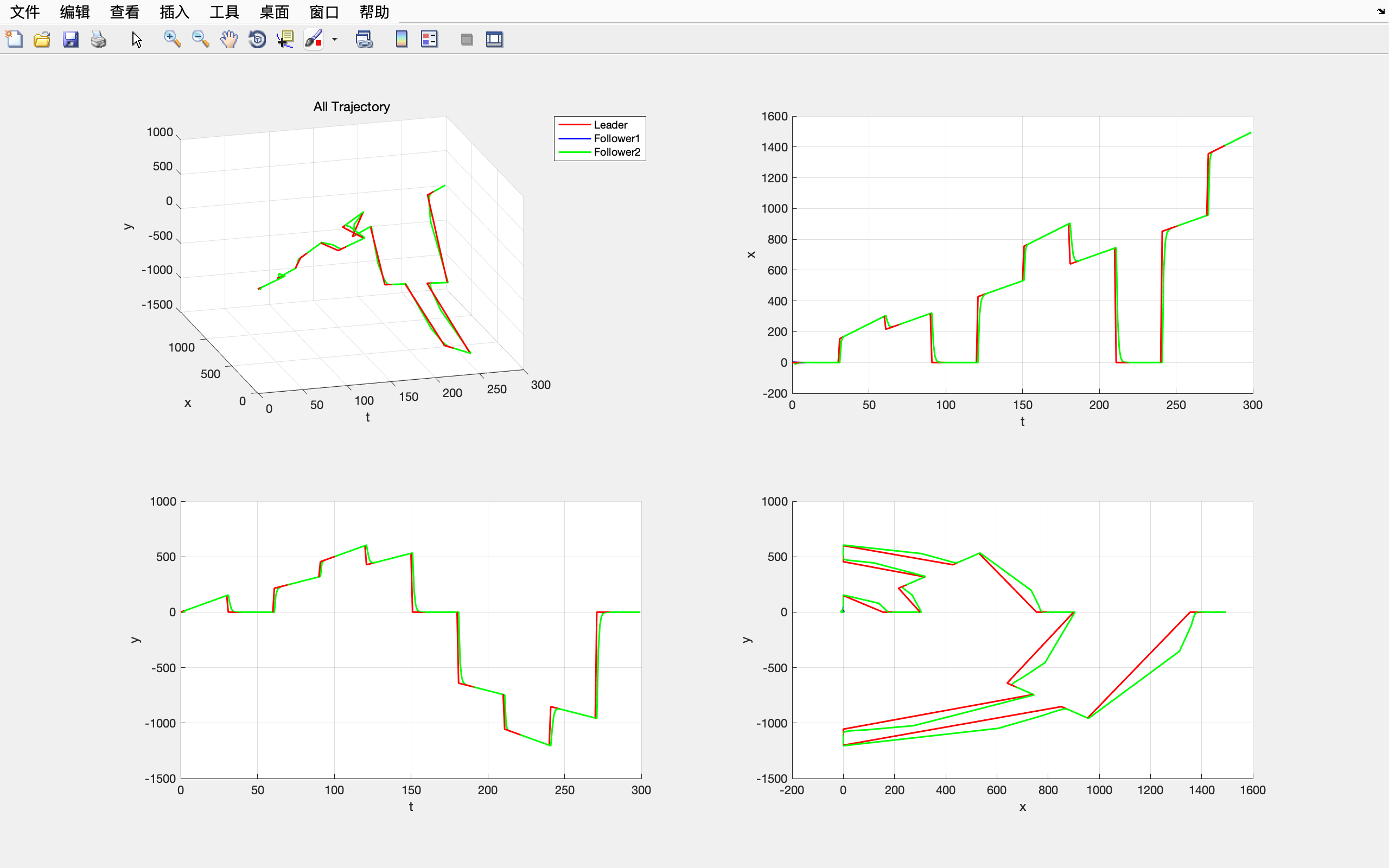1389x868 pixels.
Task: Open the 文件 menu
Action: (x=26, y=11)
